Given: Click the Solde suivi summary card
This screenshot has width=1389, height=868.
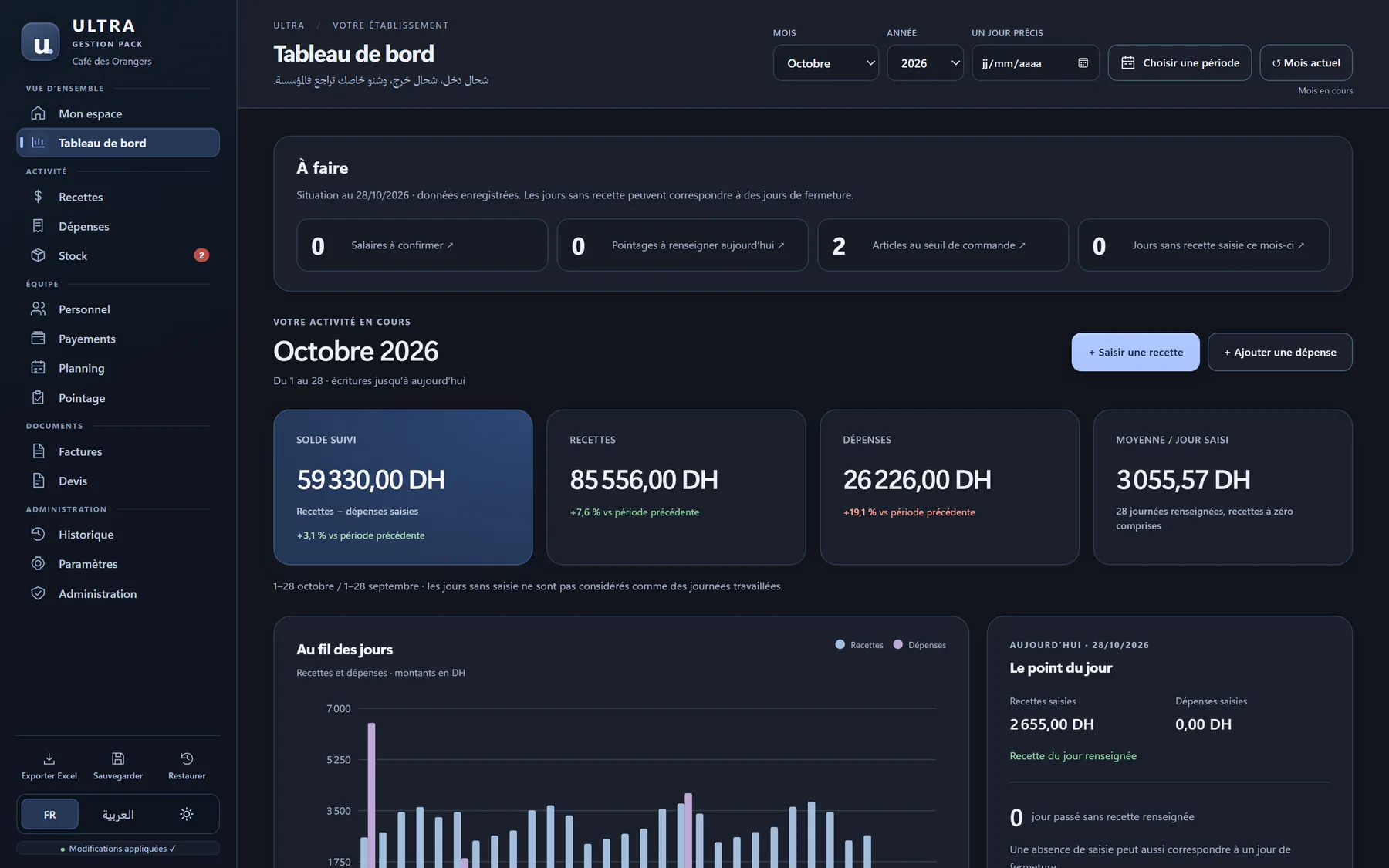Looking at the screenshot, I should click(x=403, y=488).
